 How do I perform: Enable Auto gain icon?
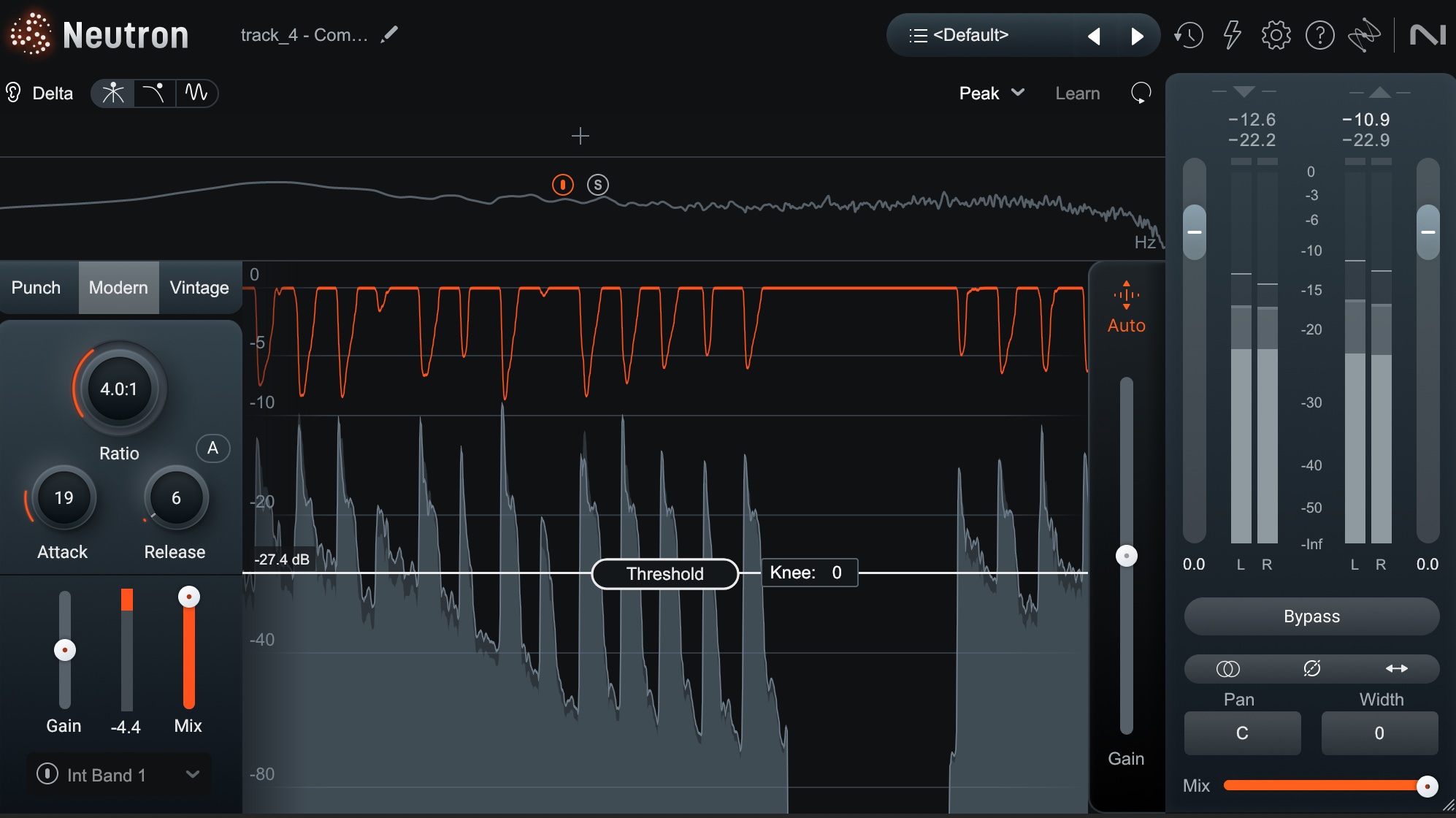[x=1127, y=295]
